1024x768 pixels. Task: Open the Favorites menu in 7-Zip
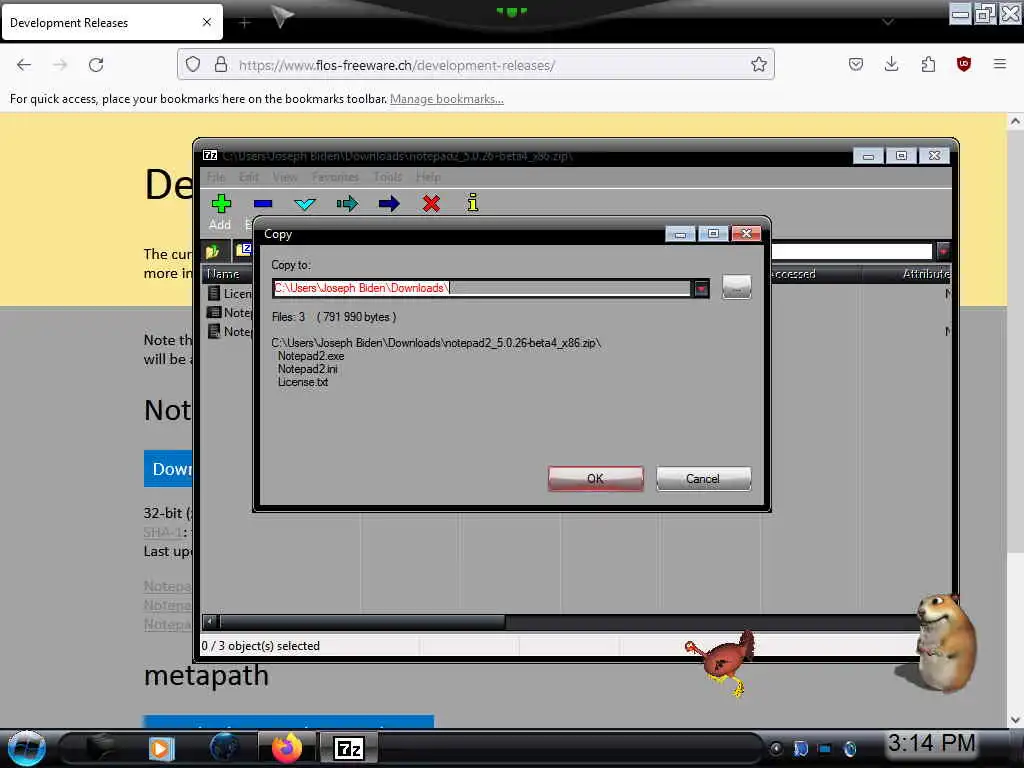click(336, 177)
